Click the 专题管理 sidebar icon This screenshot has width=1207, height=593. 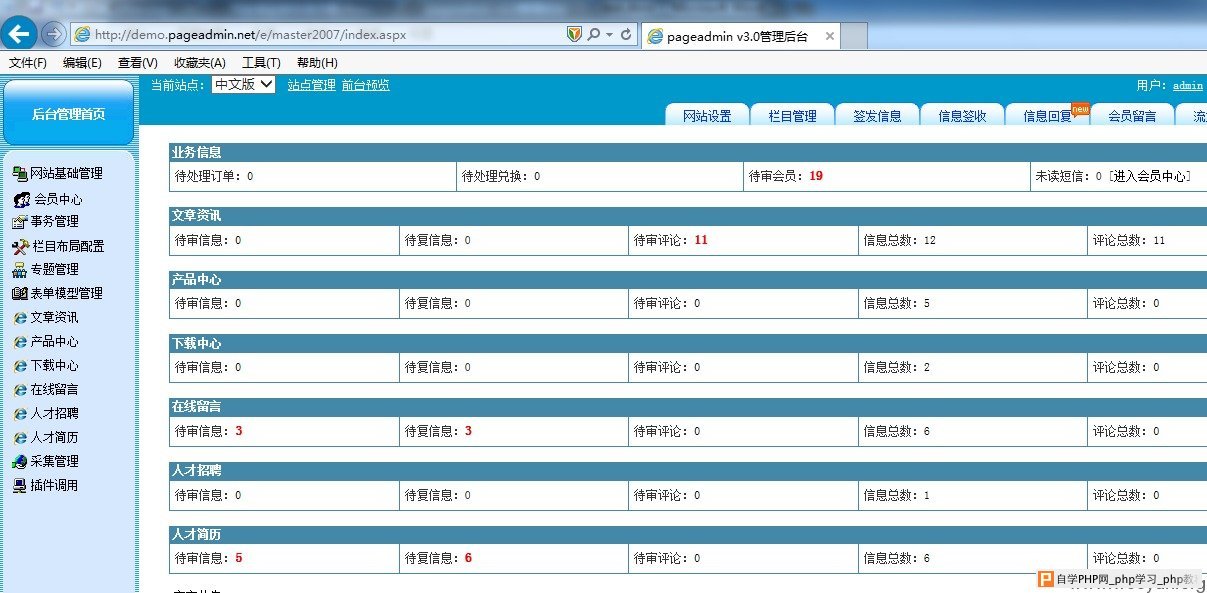[x=19, y=270]
